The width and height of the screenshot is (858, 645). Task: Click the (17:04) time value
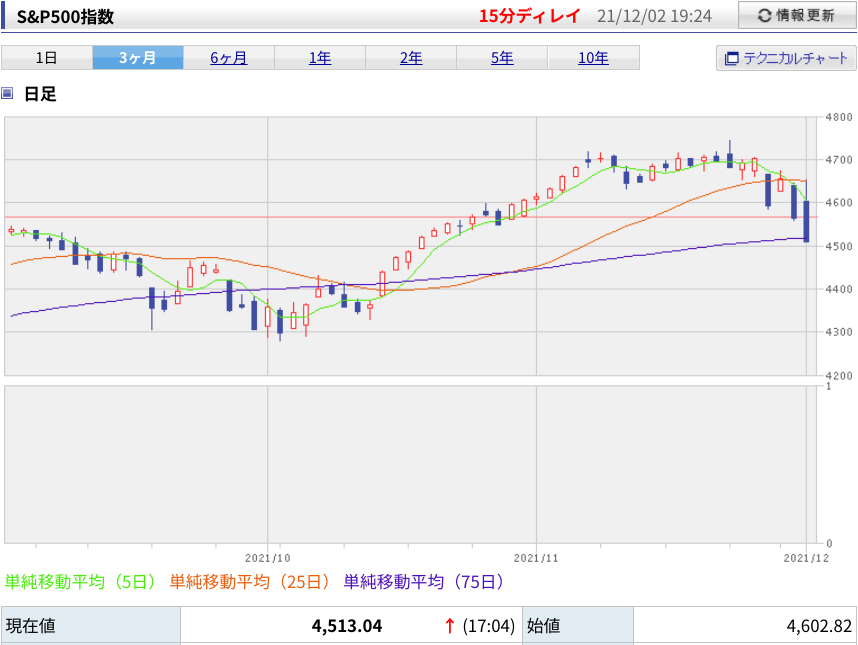point(489,625)
